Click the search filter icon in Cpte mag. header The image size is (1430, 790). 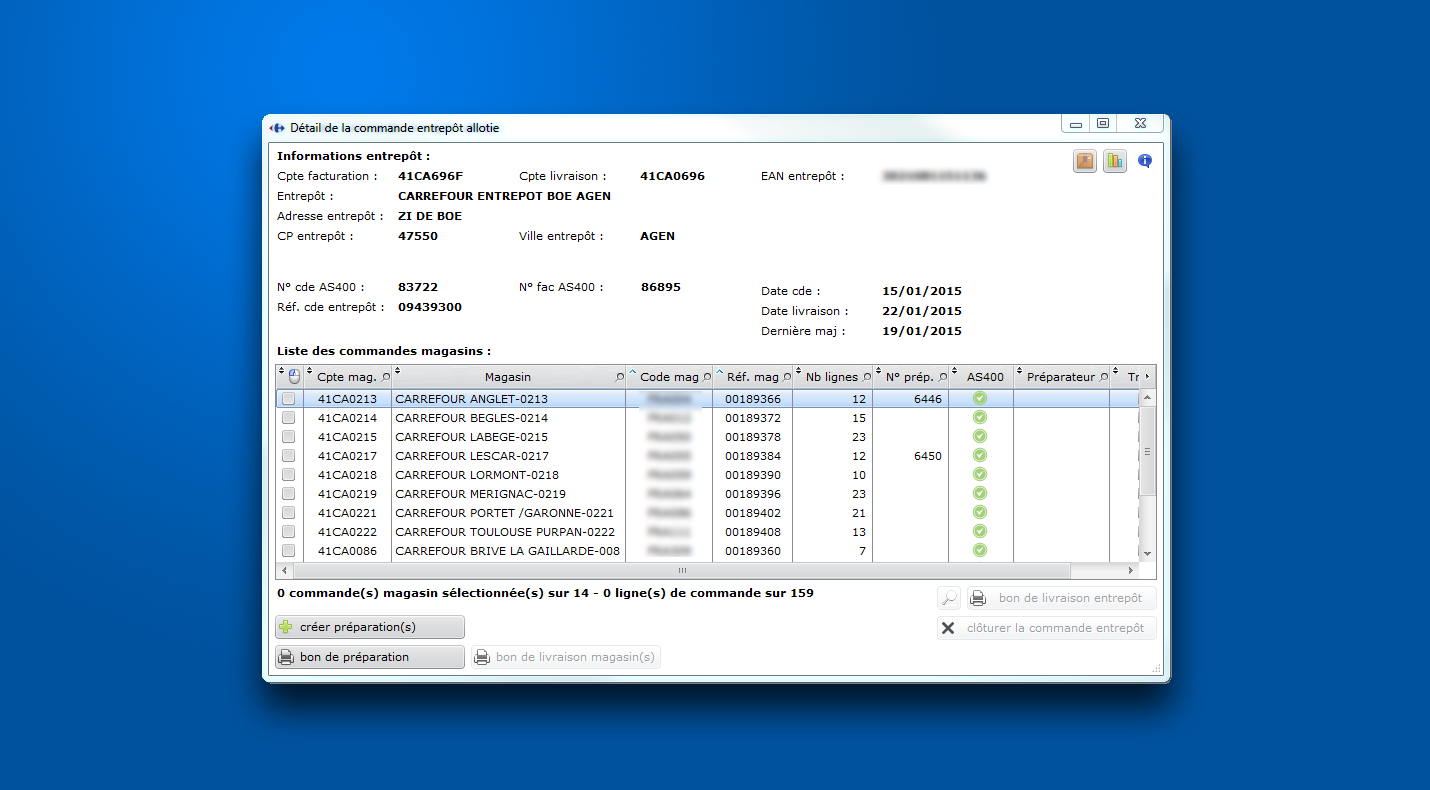pos(386,377)
